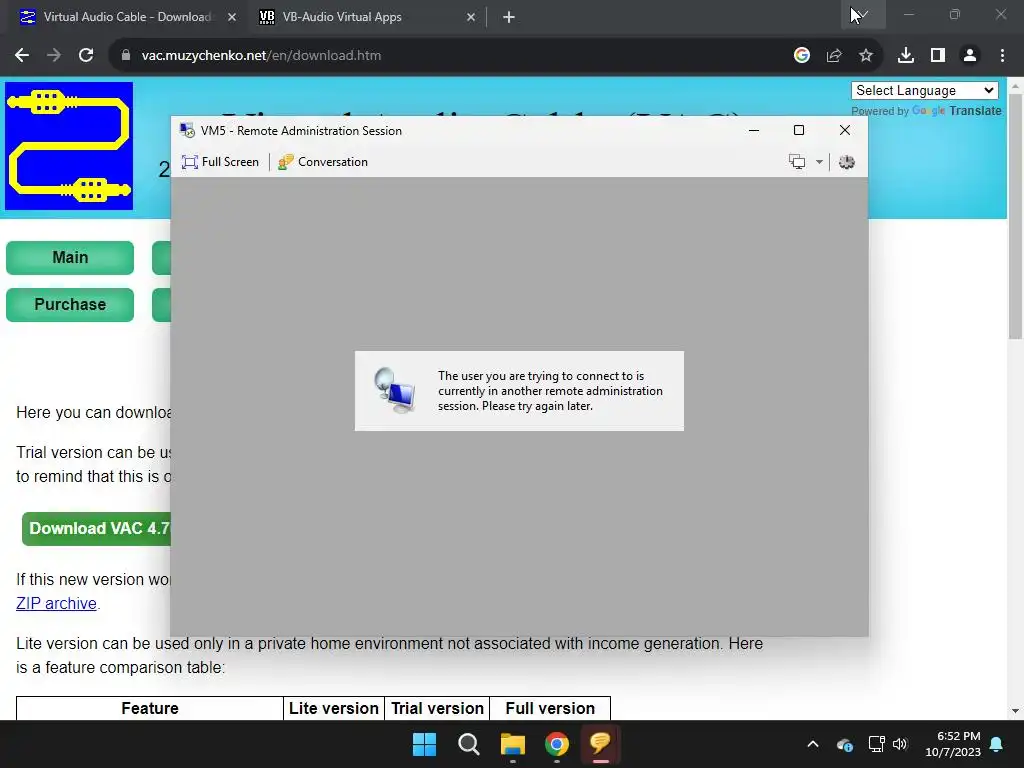Click the yellow chat app taskbar icon

(x=601, y=744)
